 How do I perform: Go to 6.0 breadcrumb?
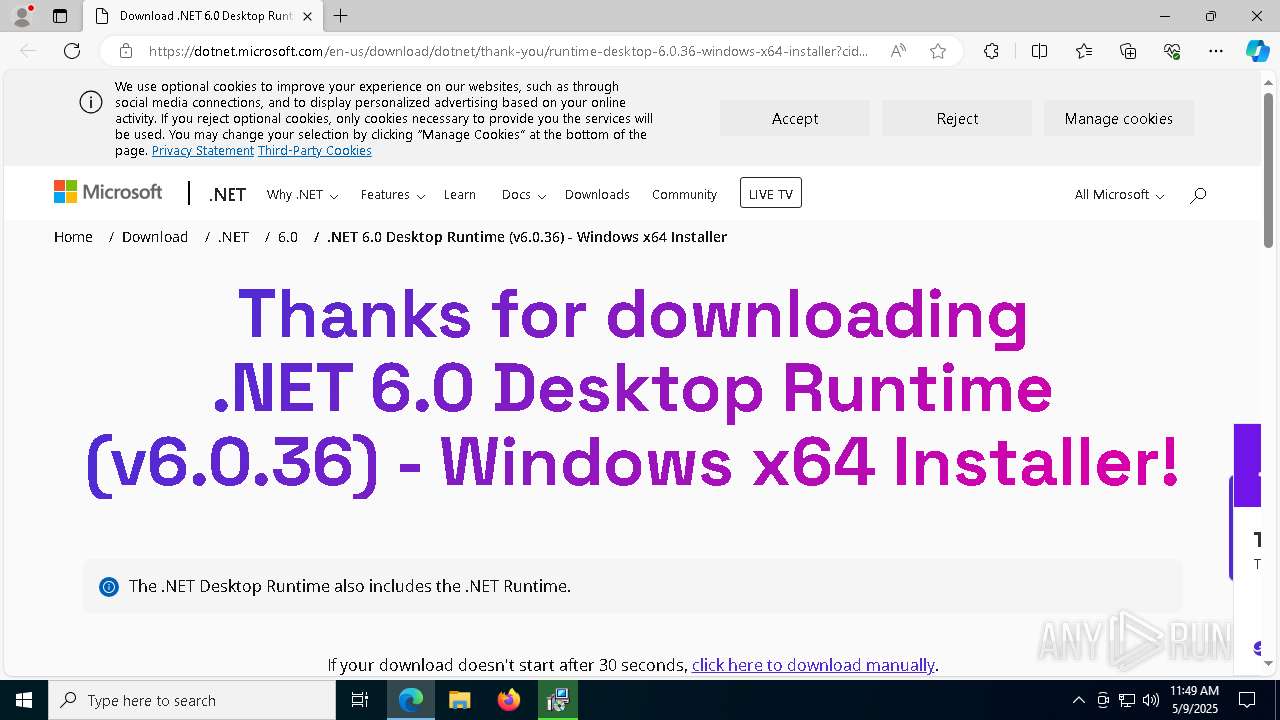tap(288, 237)
